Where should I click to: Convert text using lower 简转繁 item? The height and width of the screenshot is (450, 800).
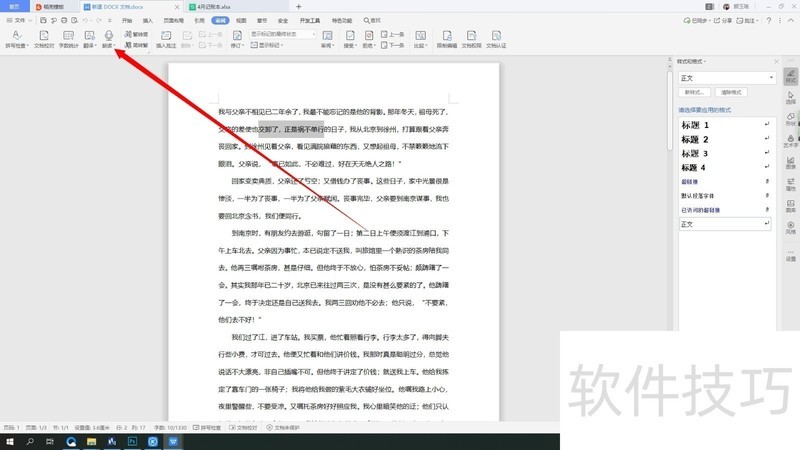136,45
